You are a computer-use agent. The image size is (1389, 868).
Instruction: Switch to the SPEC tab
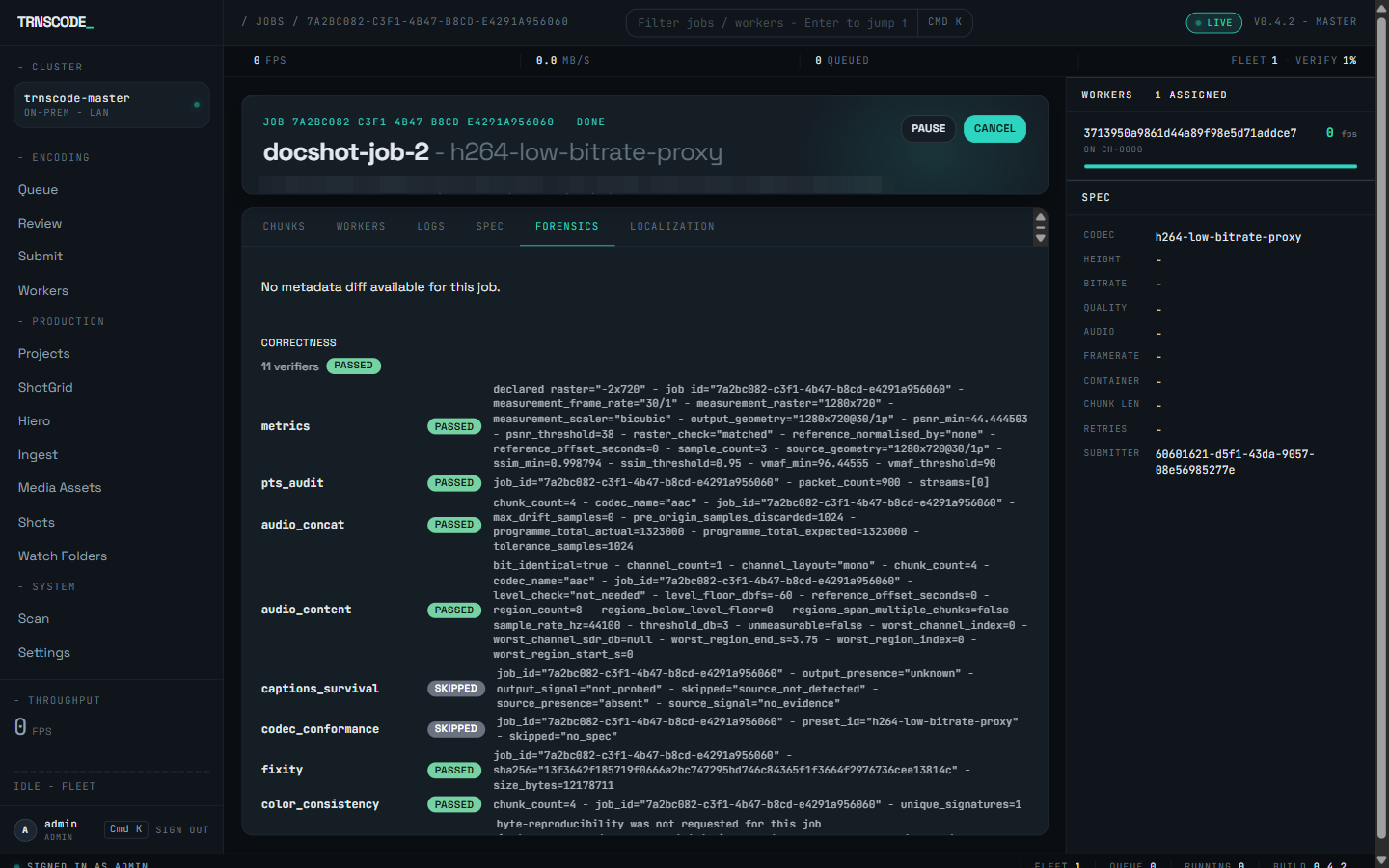(490, 227)
